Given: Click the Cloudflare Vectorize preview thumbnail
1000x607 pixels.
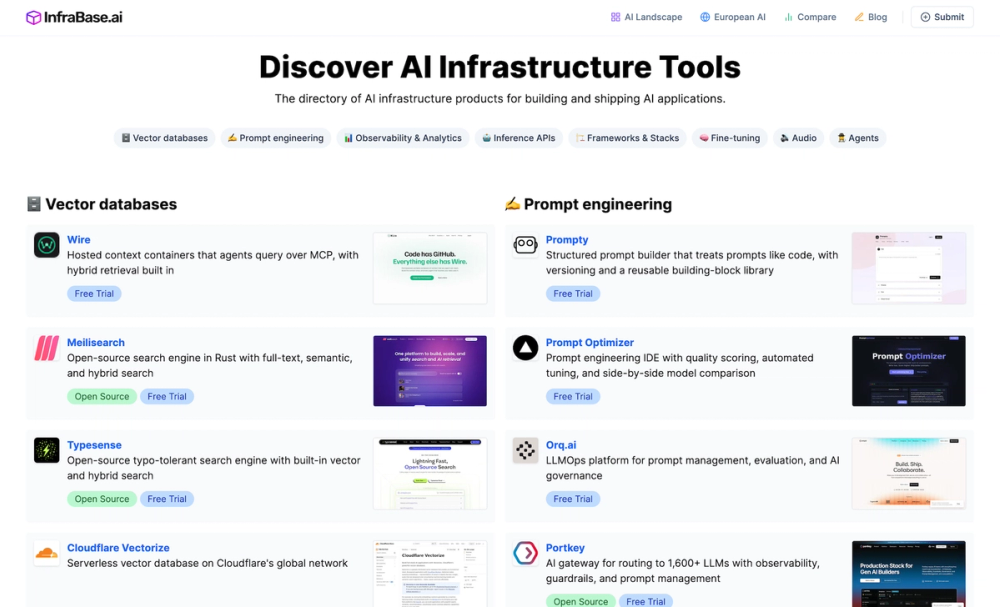Looking at the screenshot, I should click(x=430, y=574).
